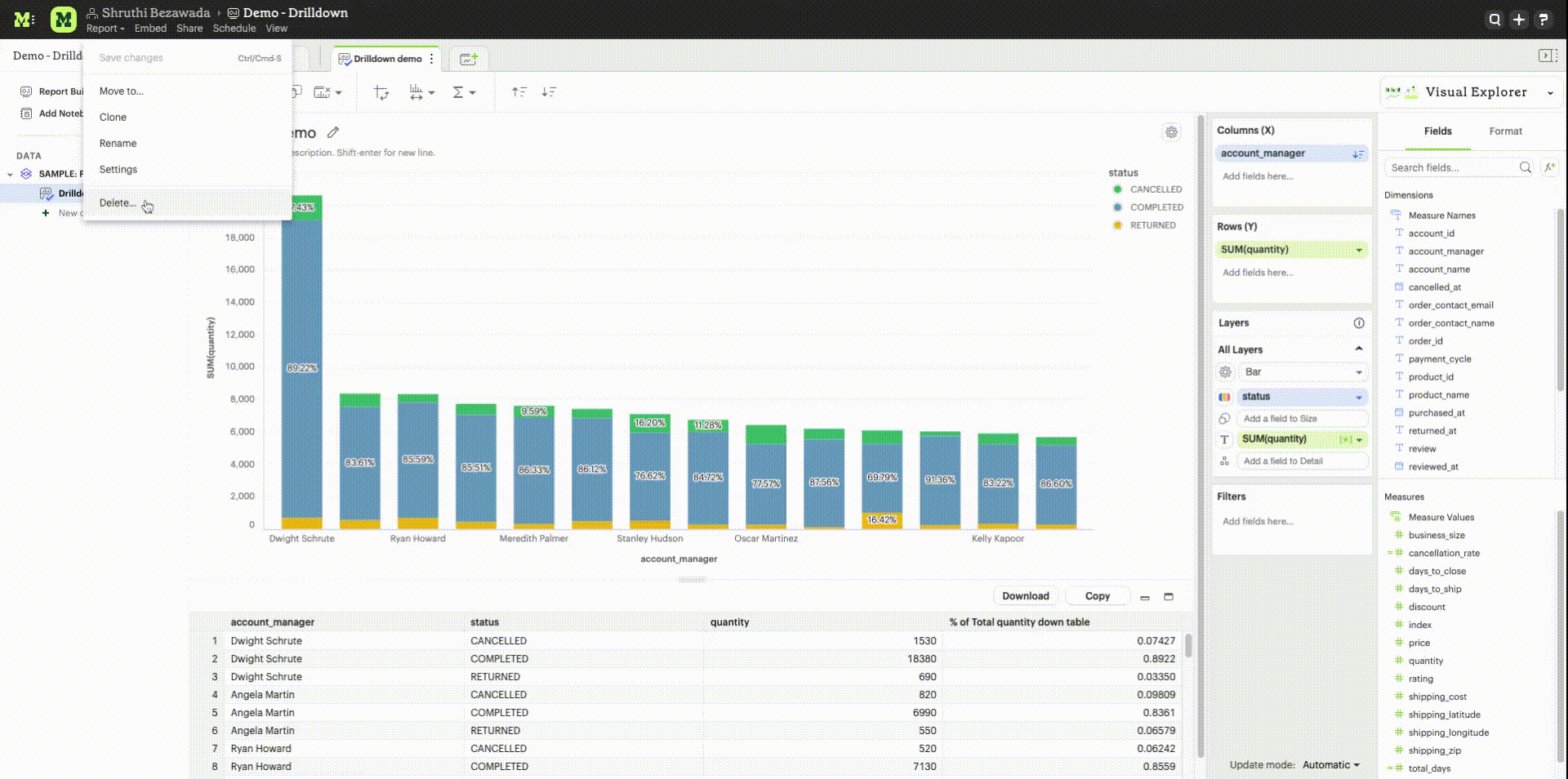1568x779 pixels.
Task: Maximize the data table panel
Action: (1169, 597)
